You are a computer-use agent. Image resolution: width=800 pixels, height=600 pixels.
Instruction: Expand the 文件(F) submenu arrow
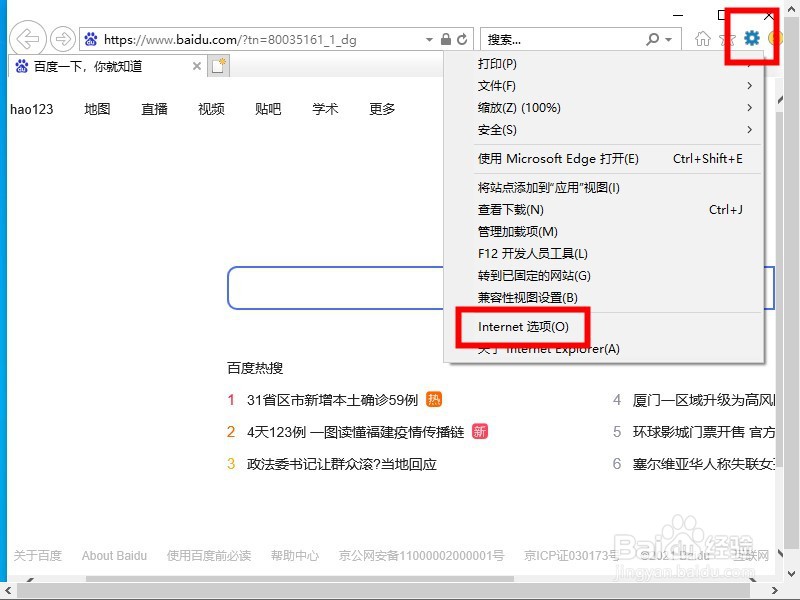[749, 85]
